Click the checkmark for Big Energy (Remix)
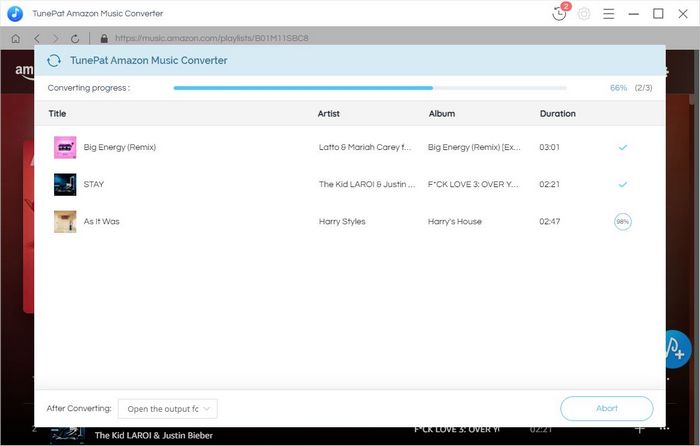The height and width of the screenshot is (446, 700). click(623, 147)
